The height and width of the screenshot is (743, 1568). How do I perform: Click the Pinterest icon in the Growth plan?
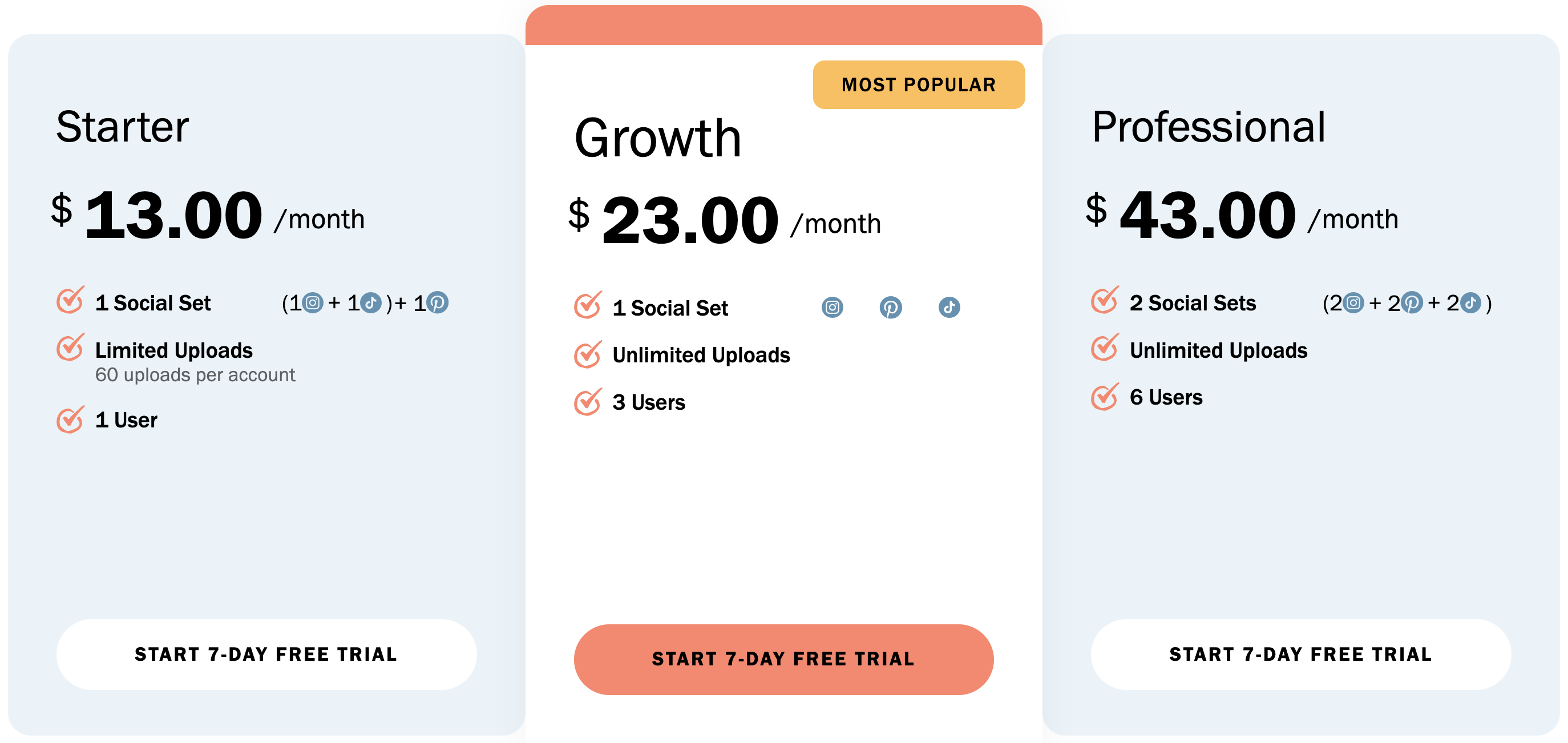(x=891, y=308)
